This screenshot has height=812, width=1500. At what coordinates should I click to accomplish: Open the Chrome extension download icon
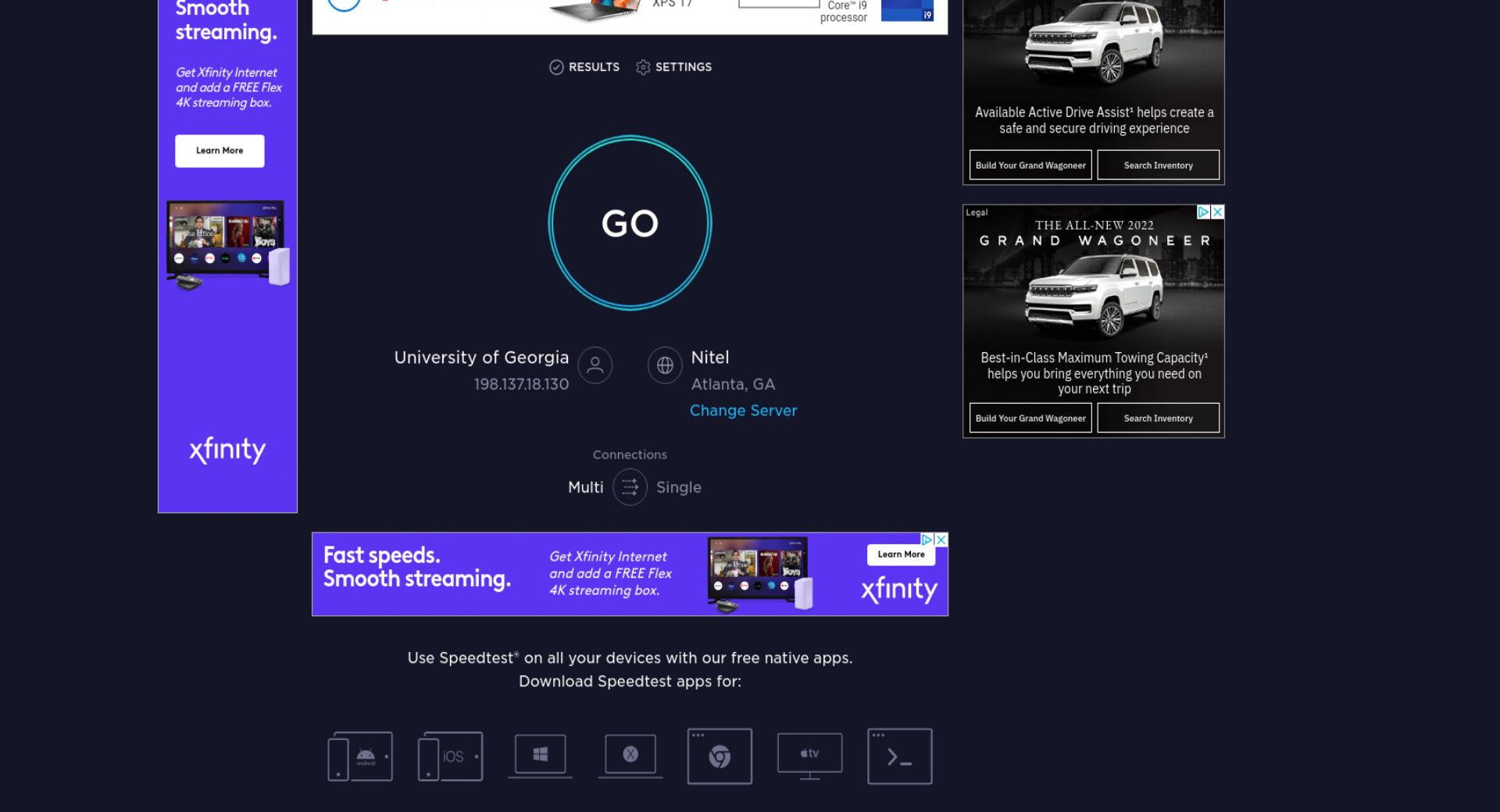(x=720, y=756)
